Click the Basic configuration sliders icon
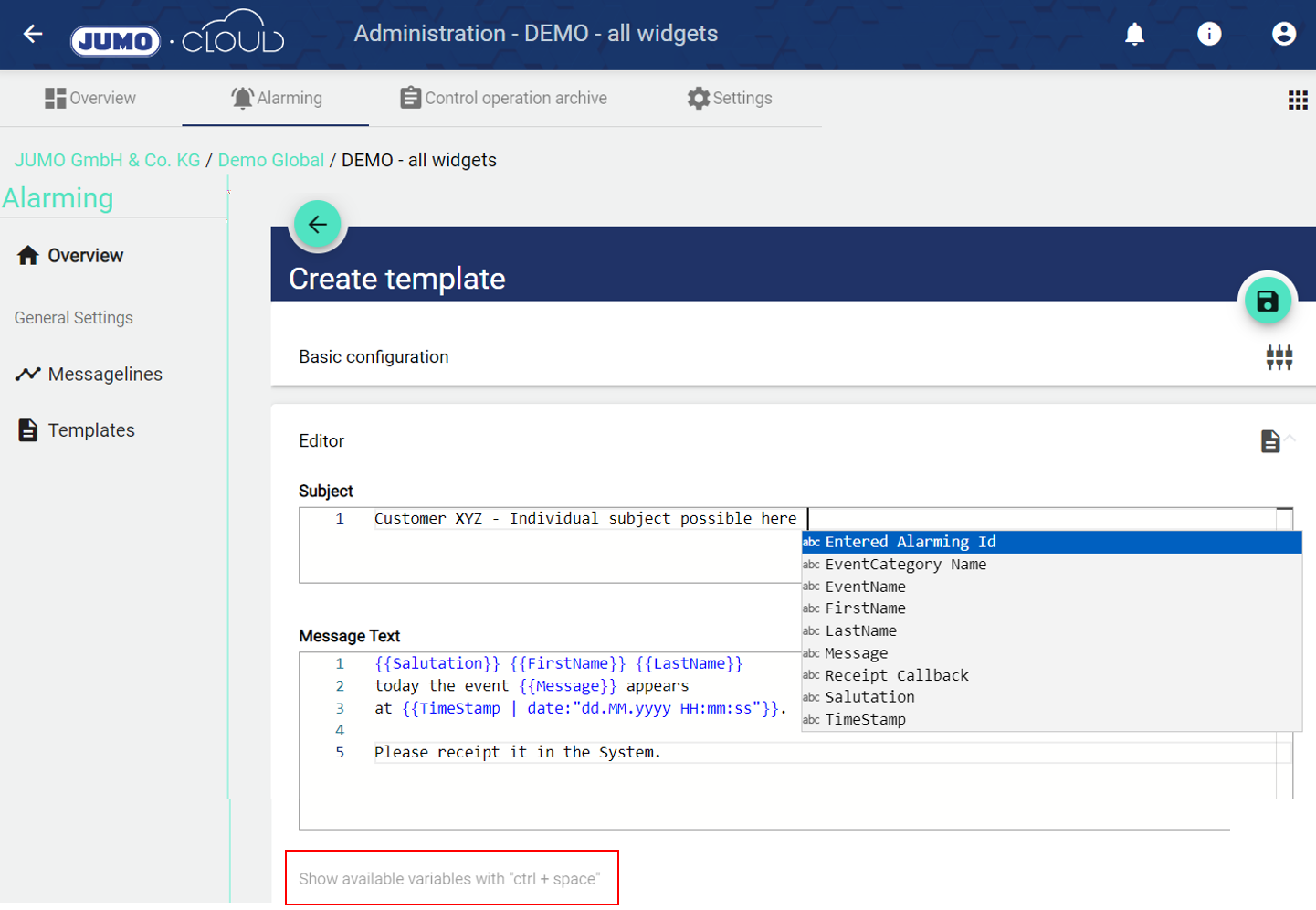1316x910 pixels. (x=1279, y=357)
